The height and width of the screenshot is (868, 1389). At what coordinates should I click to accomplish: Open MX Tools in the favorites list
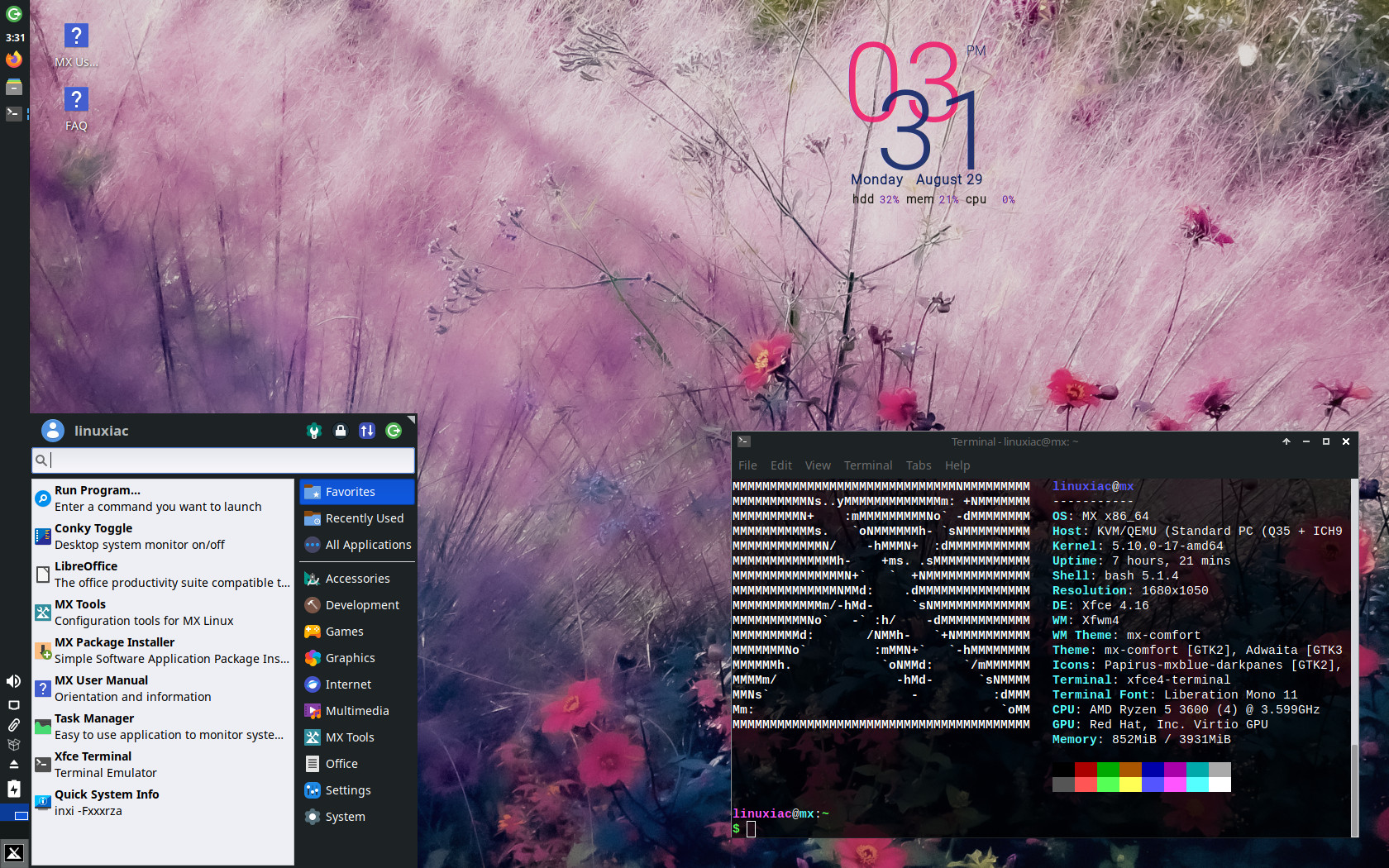163,613
